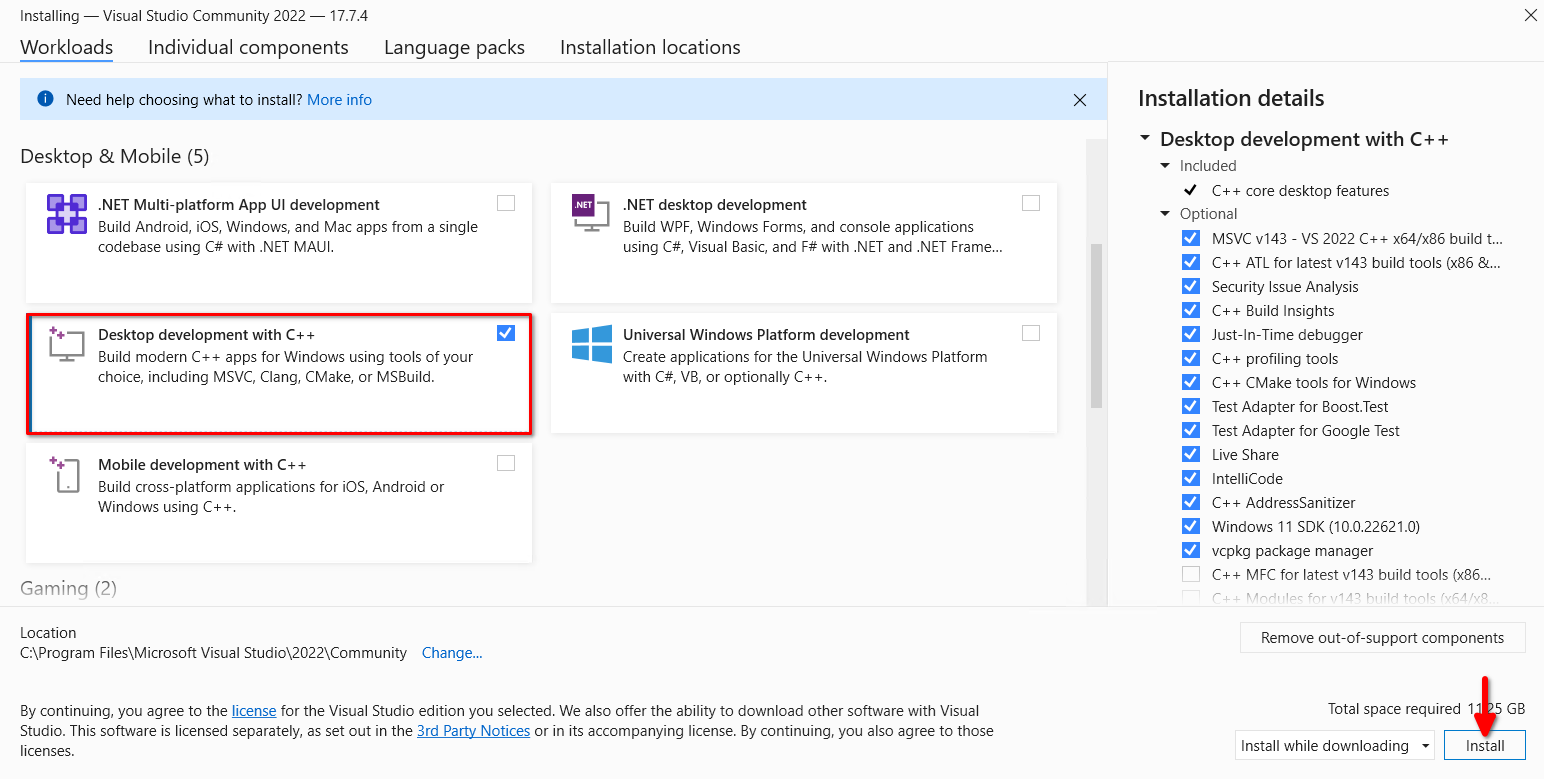Uncheck Just-In-Time debugger option
Image resolution: width=1544 pixels, height=779 pixels.
coord(1190,334)
